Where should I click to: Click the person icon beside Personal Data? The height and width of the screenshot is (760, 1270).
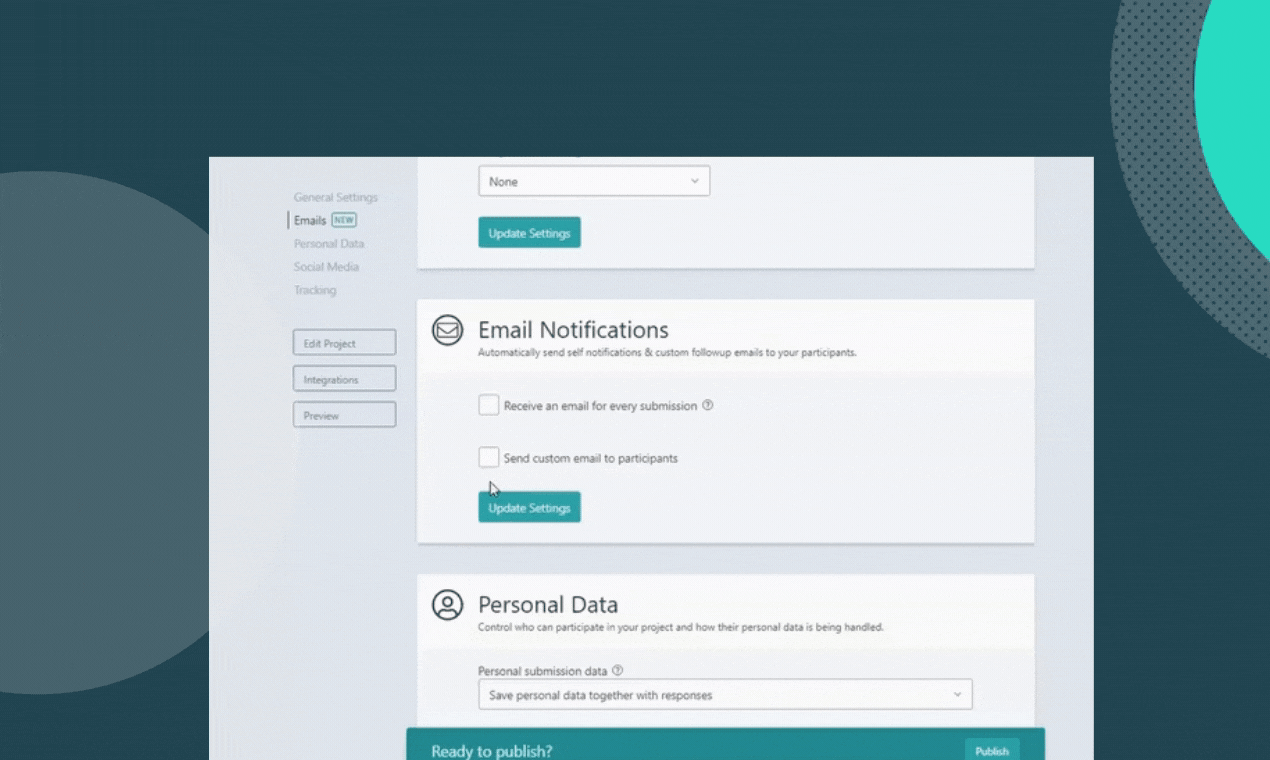pyautogui.click(x=447, y=604)
